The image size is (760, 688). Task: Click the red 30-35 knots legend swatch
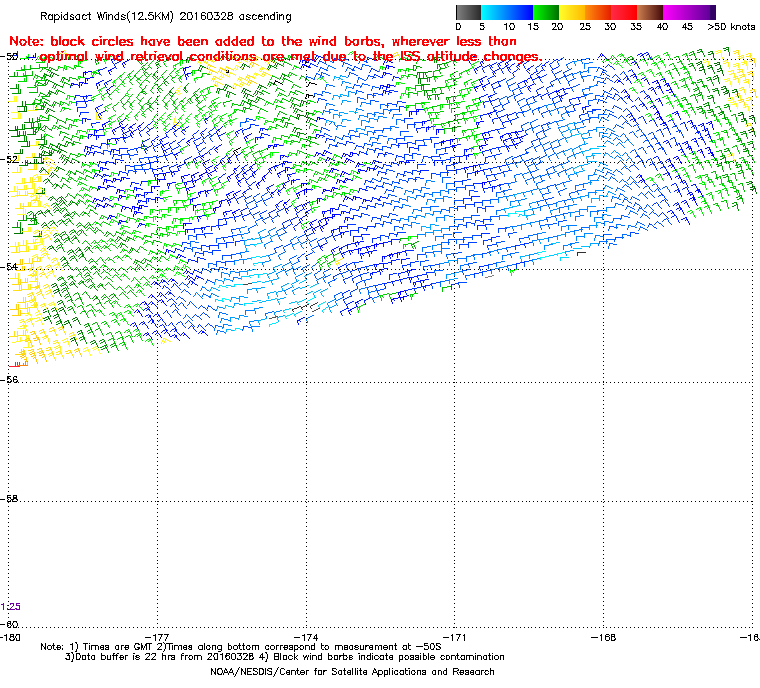click(624, 12)
